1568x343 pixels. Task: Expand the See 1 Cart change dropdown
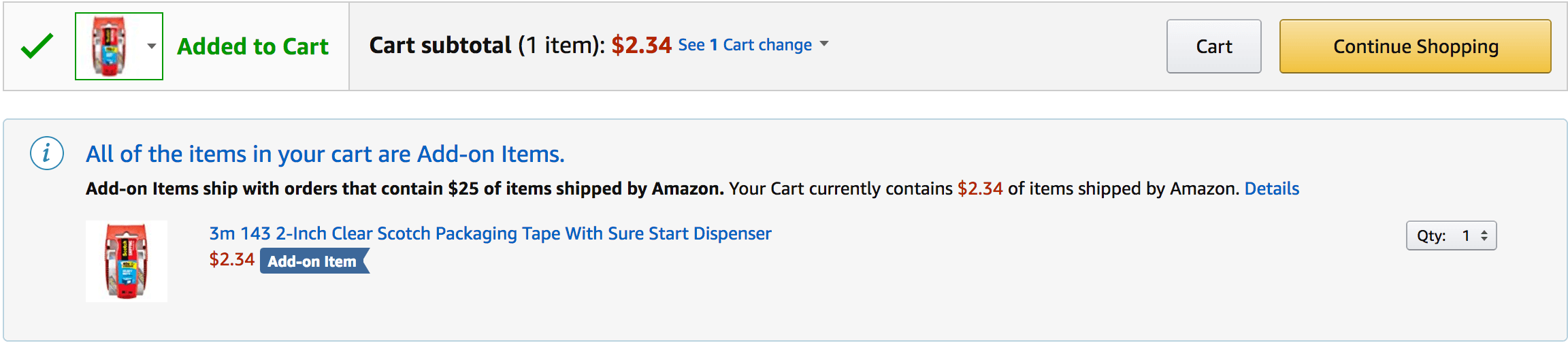click(753, 45)
